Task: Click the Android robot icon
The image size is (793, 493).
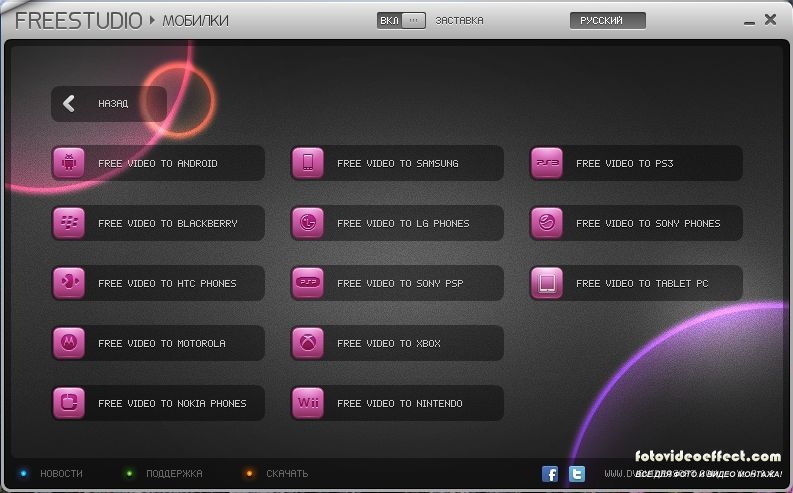Action: (69, 163)
